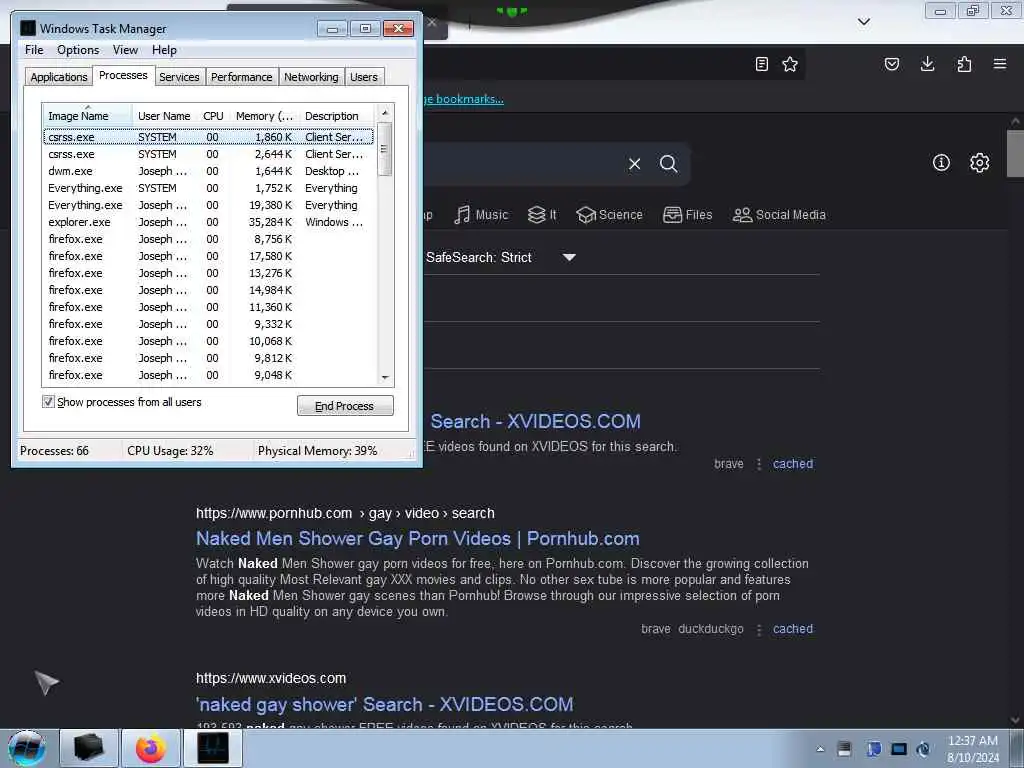Switch to Networking tab
The height and width of the screenshot is (768, 1024).
click(x=311, y=76)
